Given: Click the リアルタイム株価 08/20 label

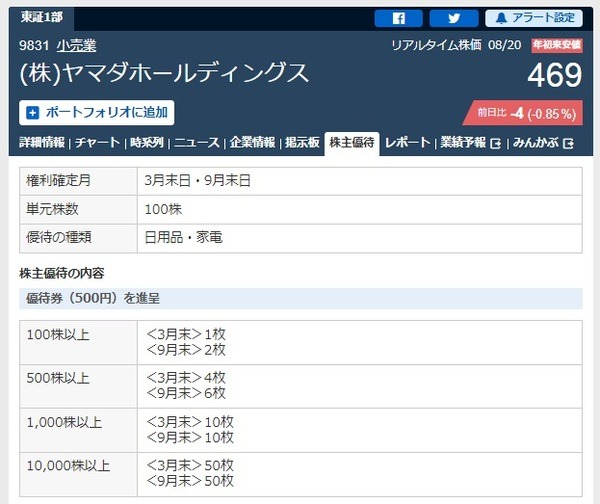Looking at the screenshot, I should click(456, 45).
